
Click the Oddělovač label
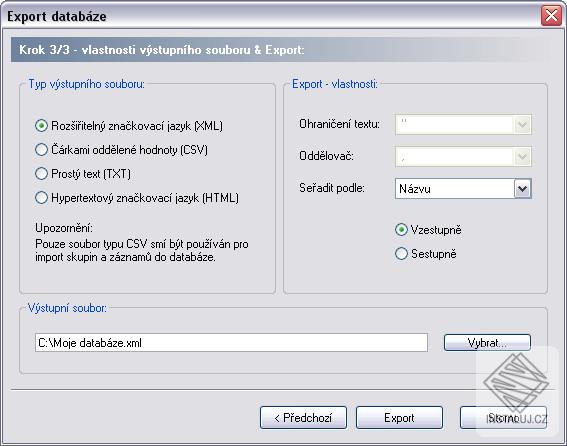pos(326,156)
